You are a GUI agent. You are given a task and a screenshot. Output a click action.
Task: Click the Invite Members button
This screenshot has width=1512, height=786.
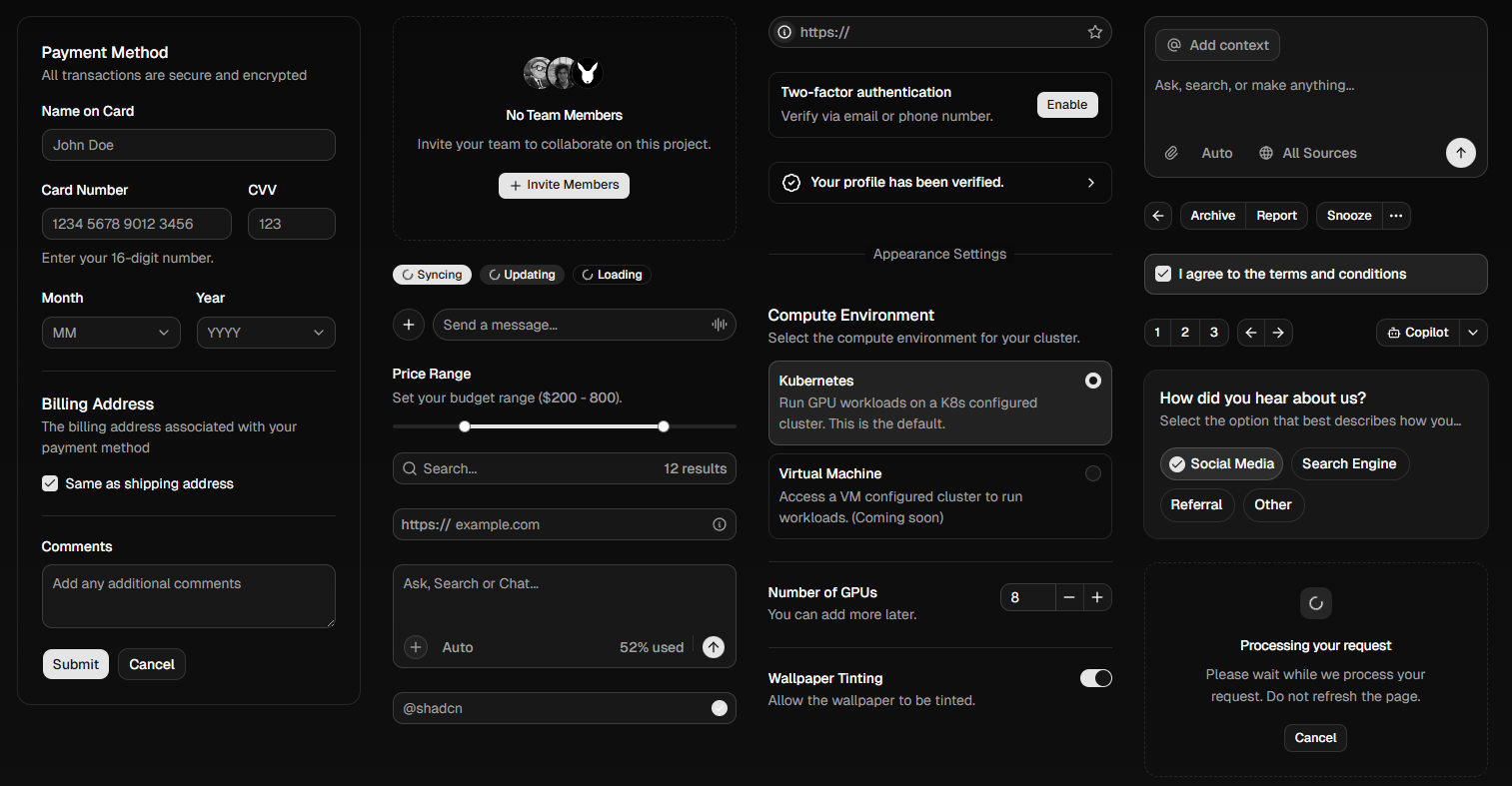coord(564,185)
